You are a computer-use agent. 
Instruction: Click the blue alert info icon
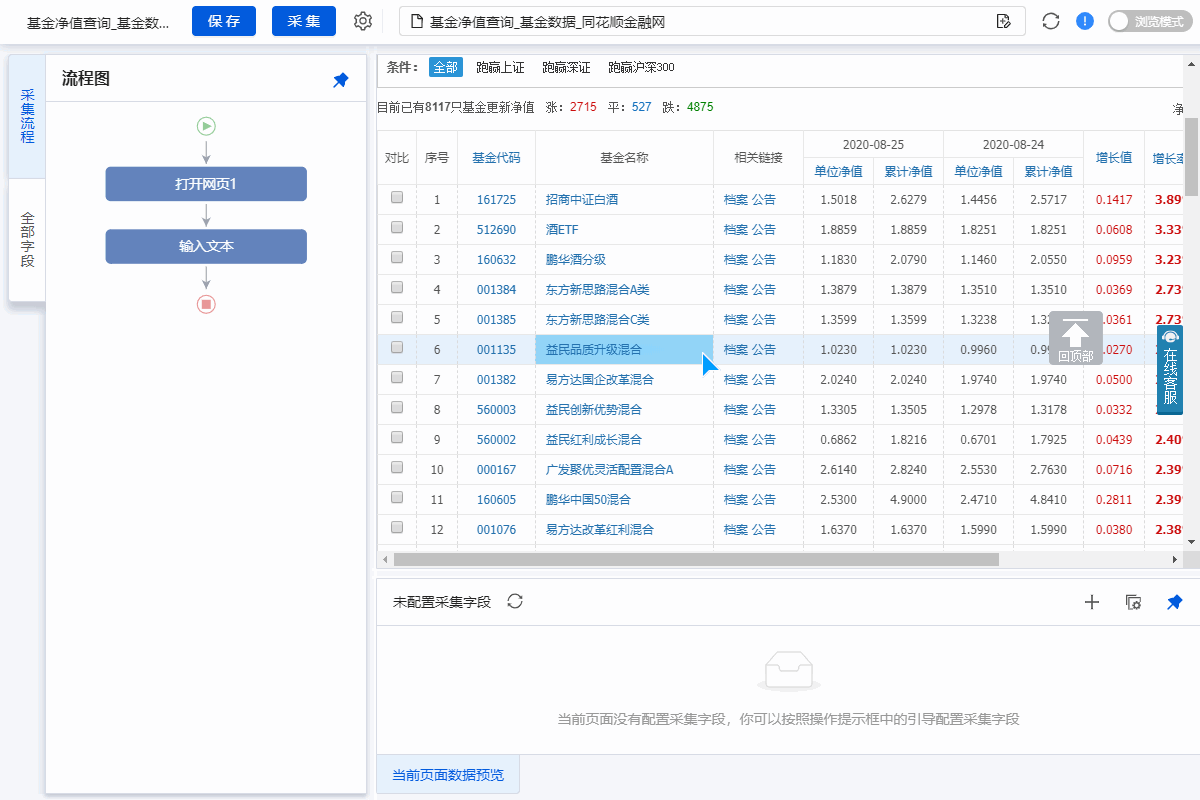point(1085,21)
